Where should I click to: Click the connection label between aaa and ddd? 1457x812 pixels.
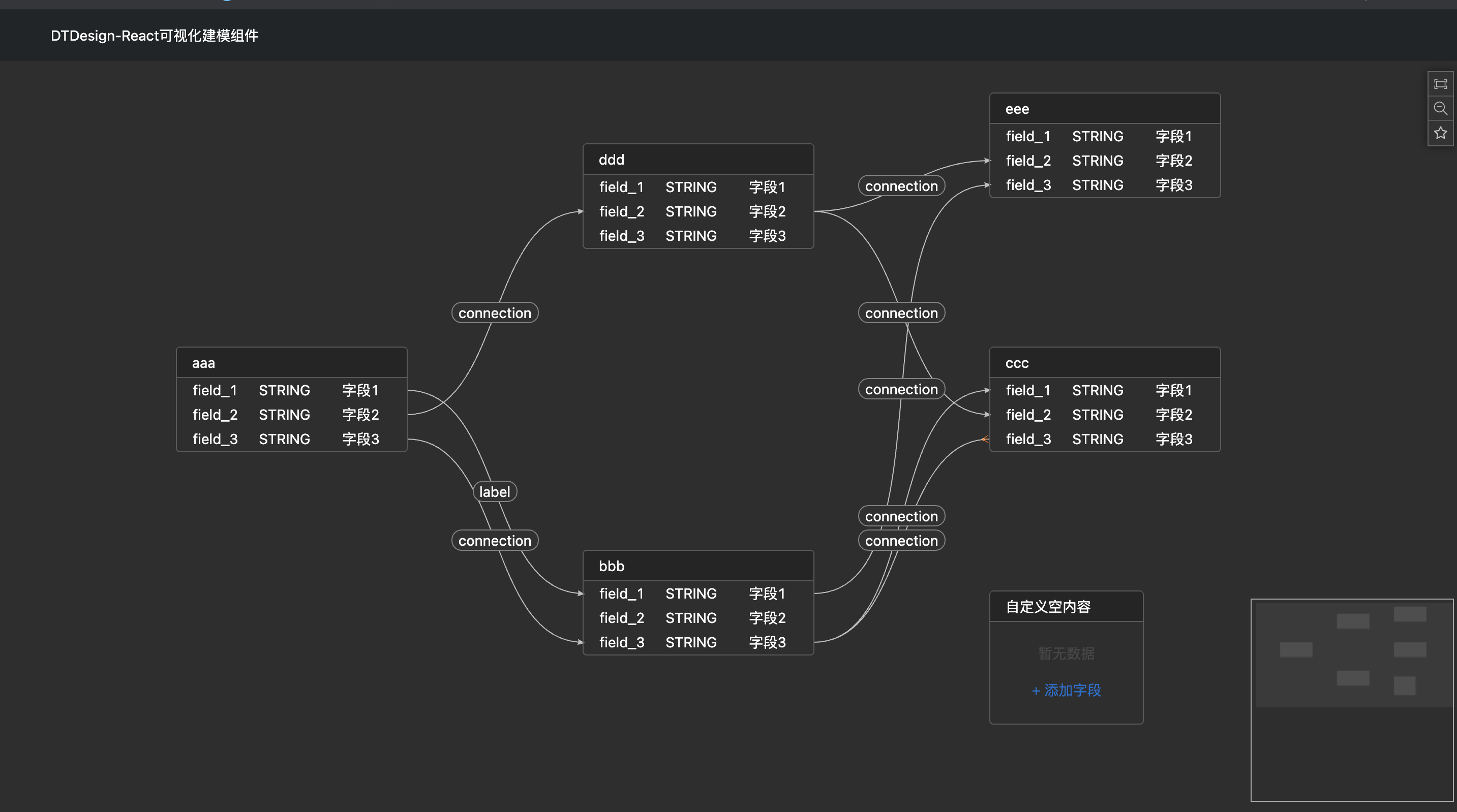point(494,313)
